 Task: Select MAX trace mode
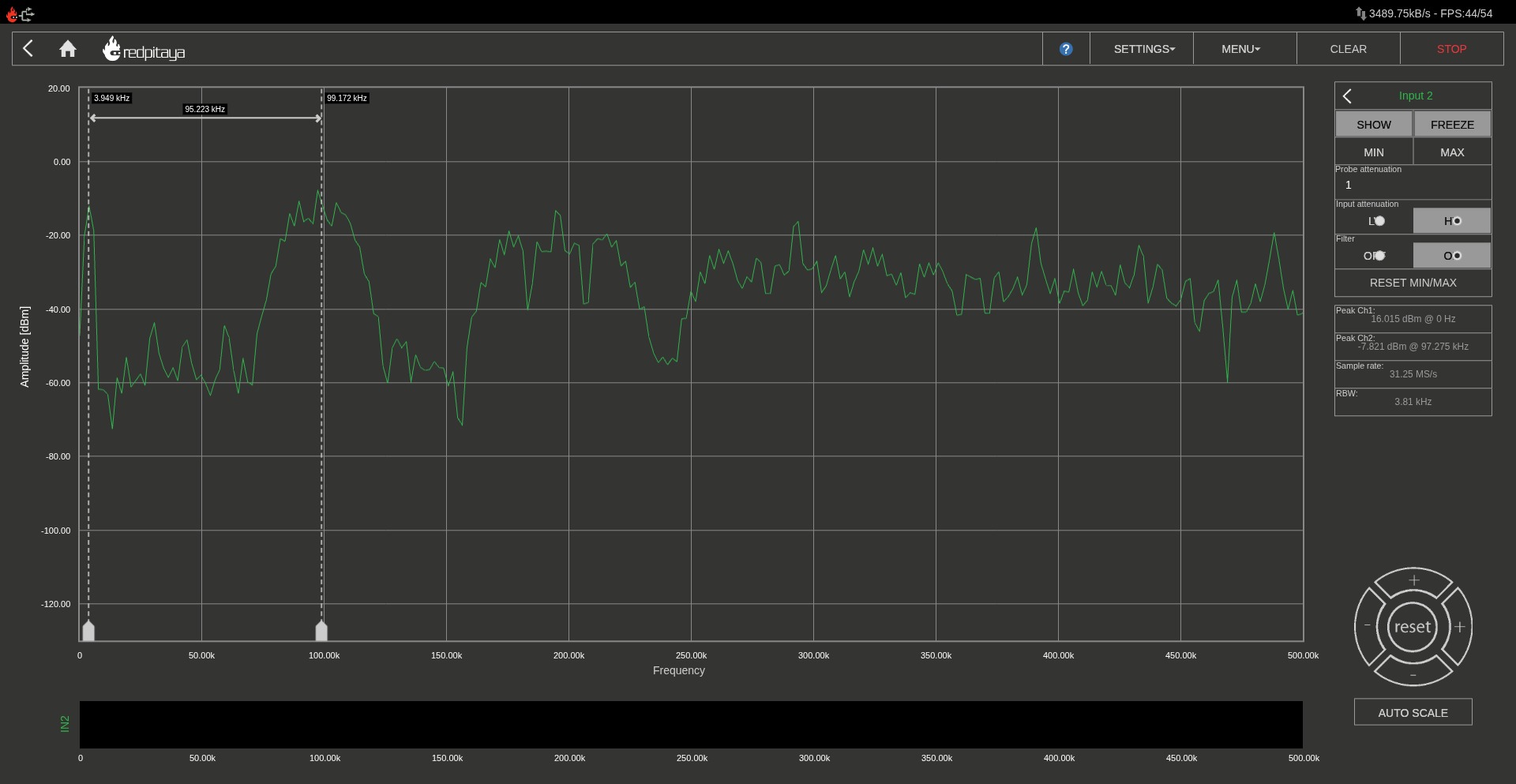1452,152
